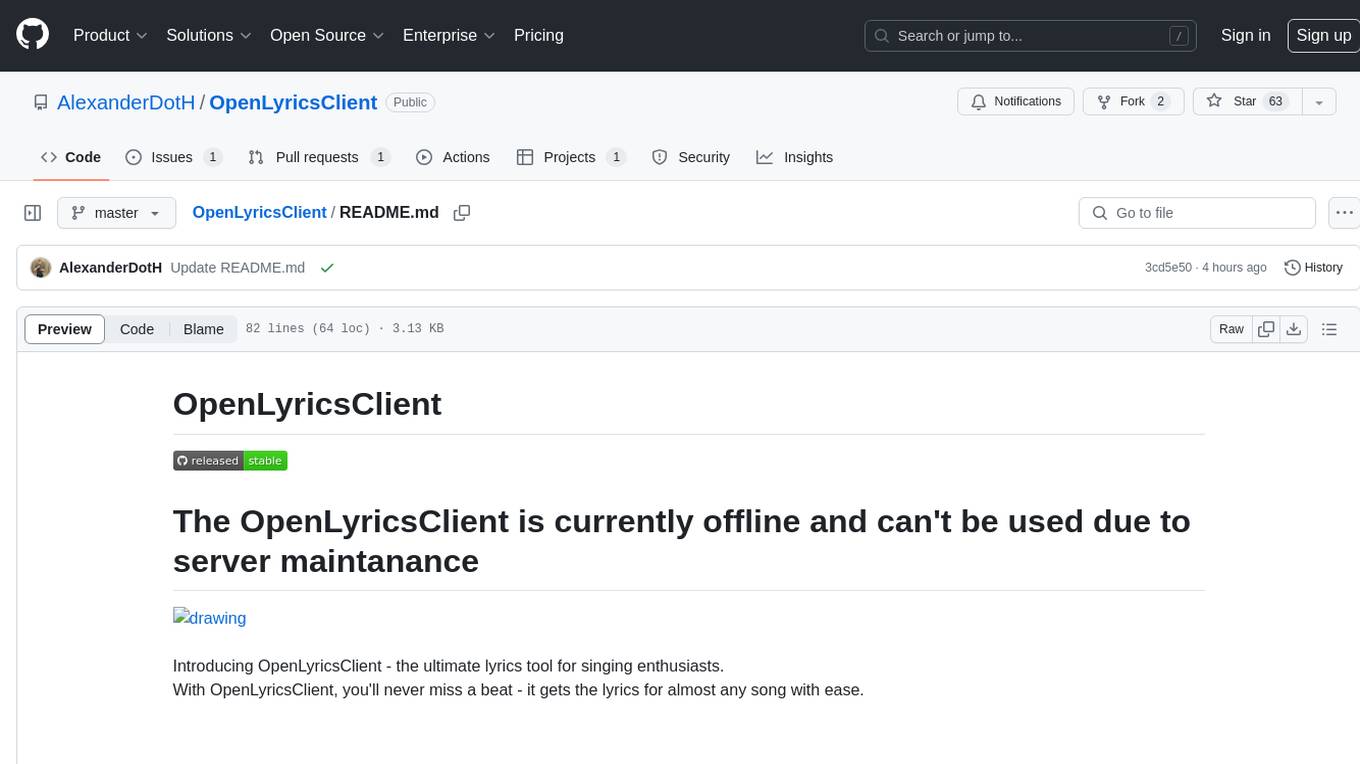
Task: Switch to the Insights tab
Action: click(795, 157)
